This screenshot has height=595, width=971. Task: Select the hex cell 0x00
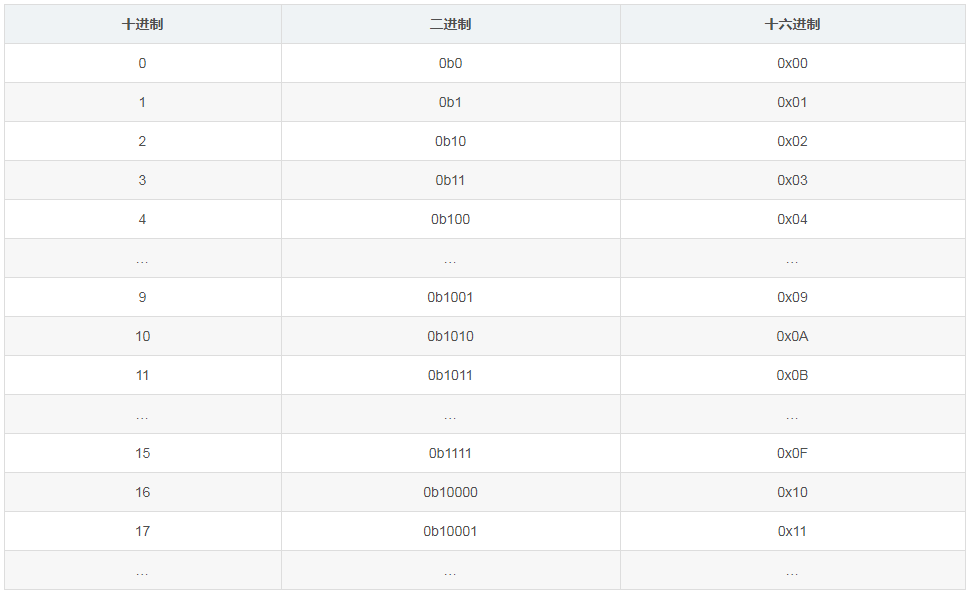(792, 63)
